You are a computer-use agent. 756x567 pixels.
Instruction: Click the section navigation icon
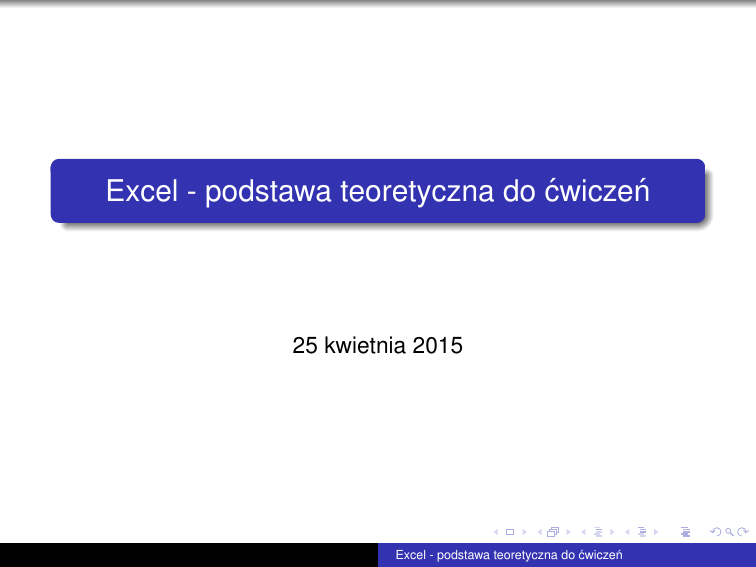tap(641, 531)
